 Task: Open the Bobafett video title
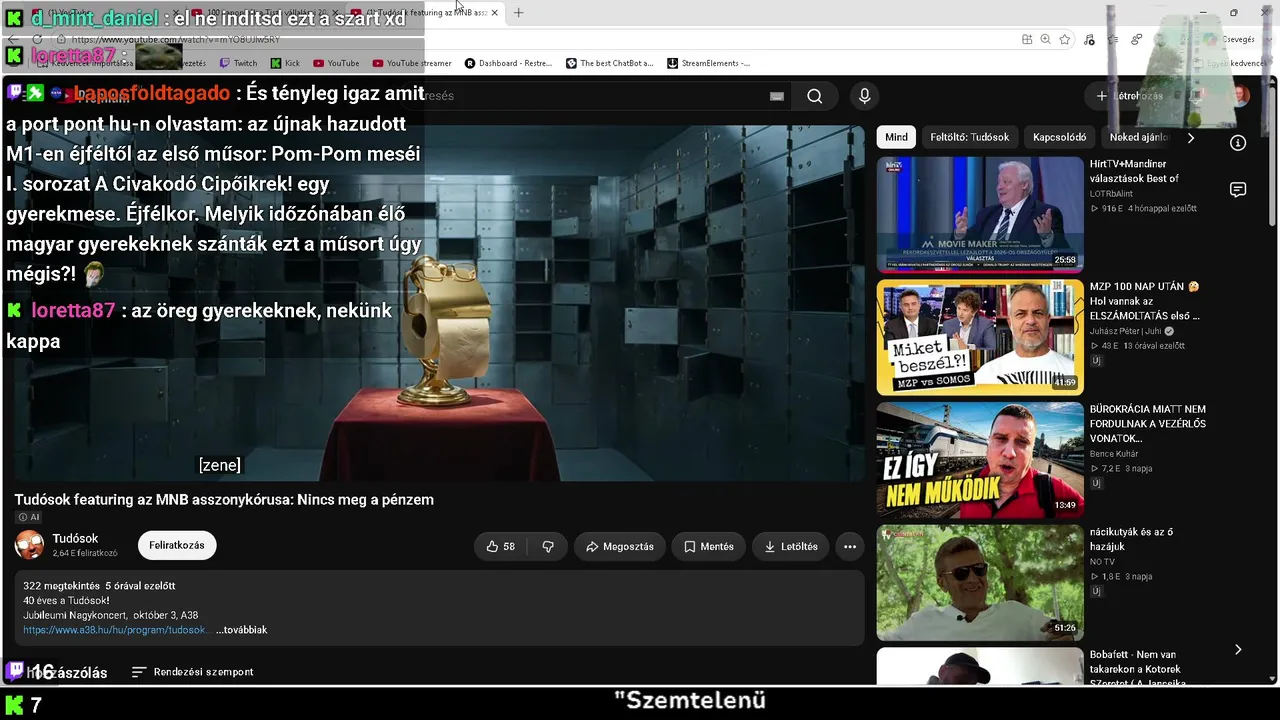tap(1136, 669)
